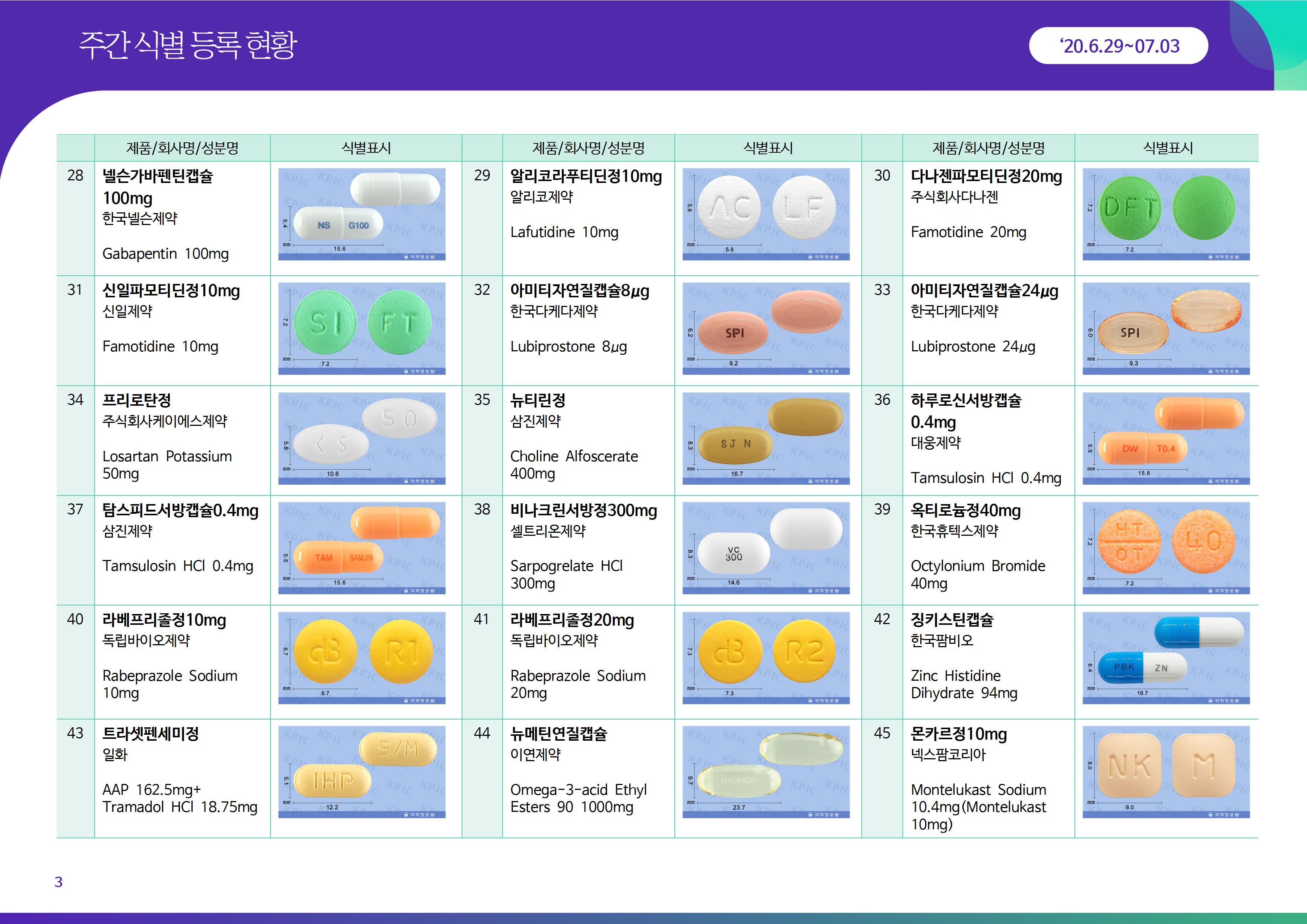Screen dimensions: 1307x924
Task: Click the NS G100 capsule image
Action: (x=361, y=214)
